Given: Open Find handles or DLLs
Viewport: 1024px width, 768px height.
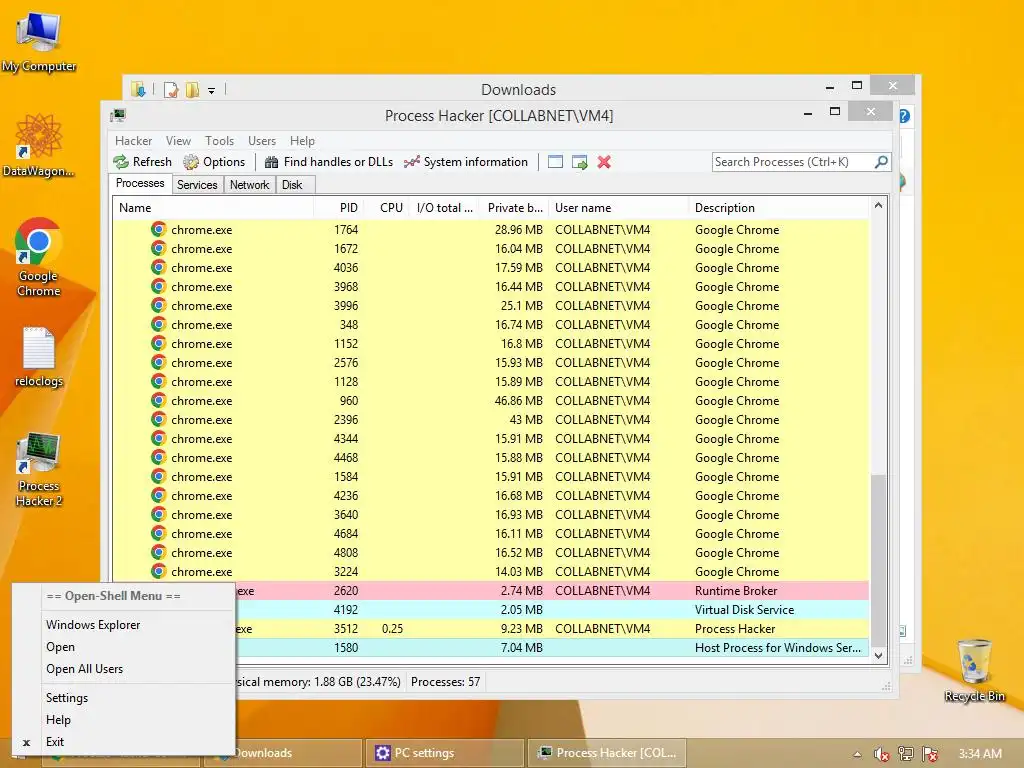Looking at the screenshot, I should [x=328, y=162].
